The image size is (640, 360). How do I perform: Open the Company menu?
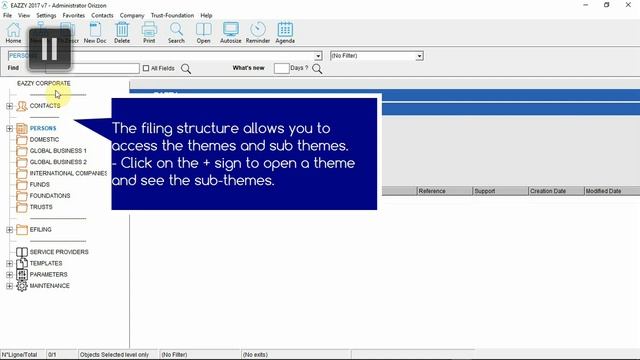pyautogui.click(x=132, y=15)
